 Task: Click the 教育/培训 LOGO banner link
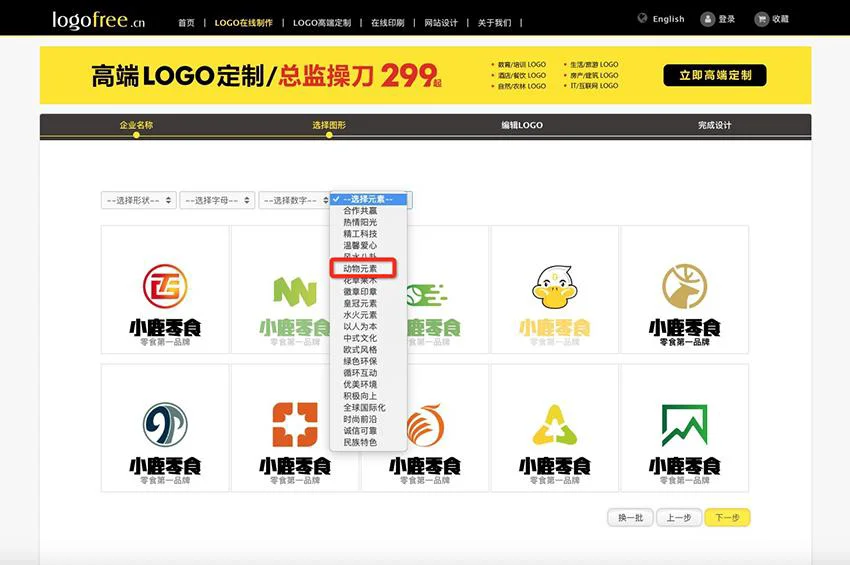click(521, 64)
